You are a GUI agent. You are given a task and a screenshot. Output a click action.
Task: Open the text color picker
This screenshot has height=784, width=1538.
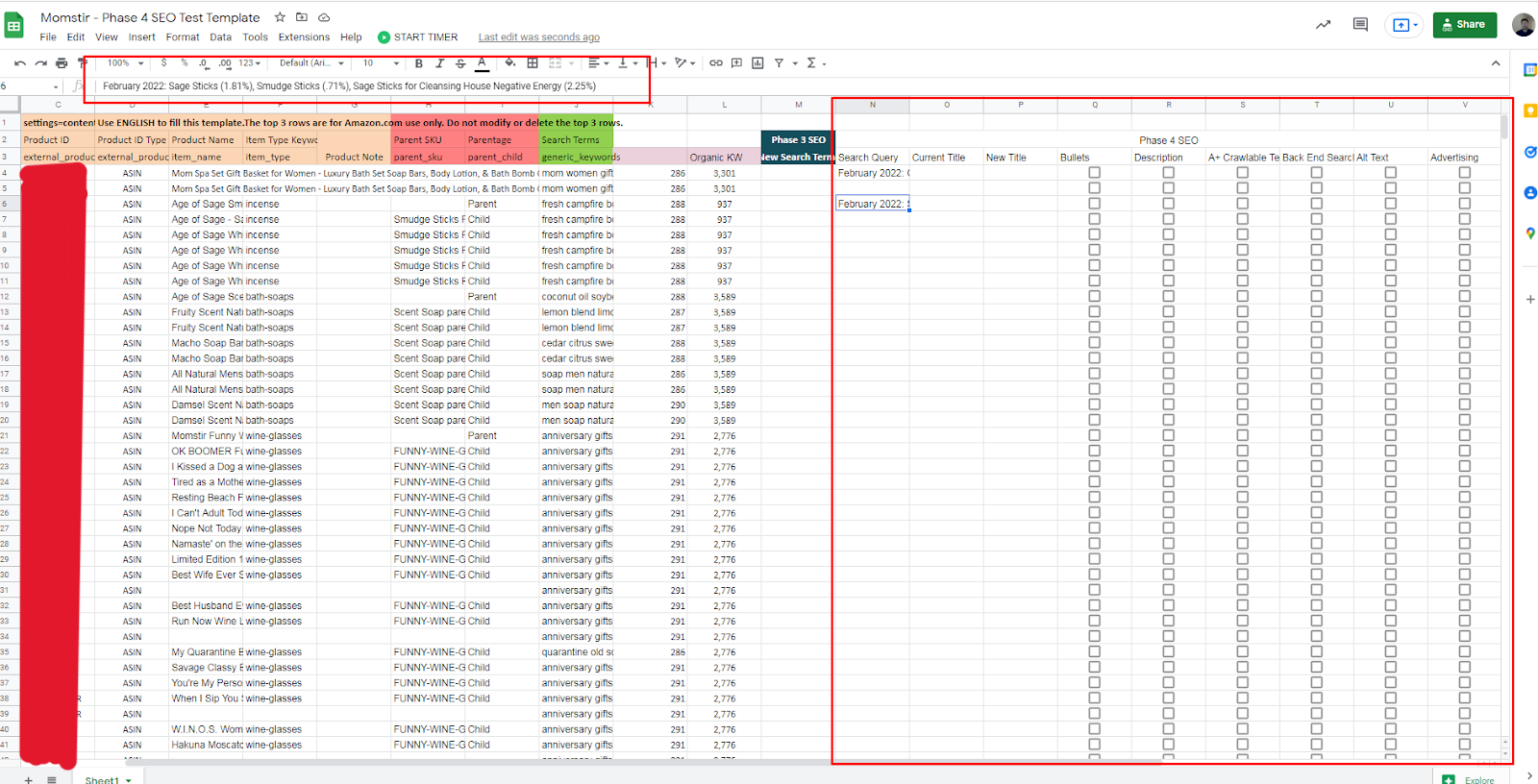tap(482, 63)
